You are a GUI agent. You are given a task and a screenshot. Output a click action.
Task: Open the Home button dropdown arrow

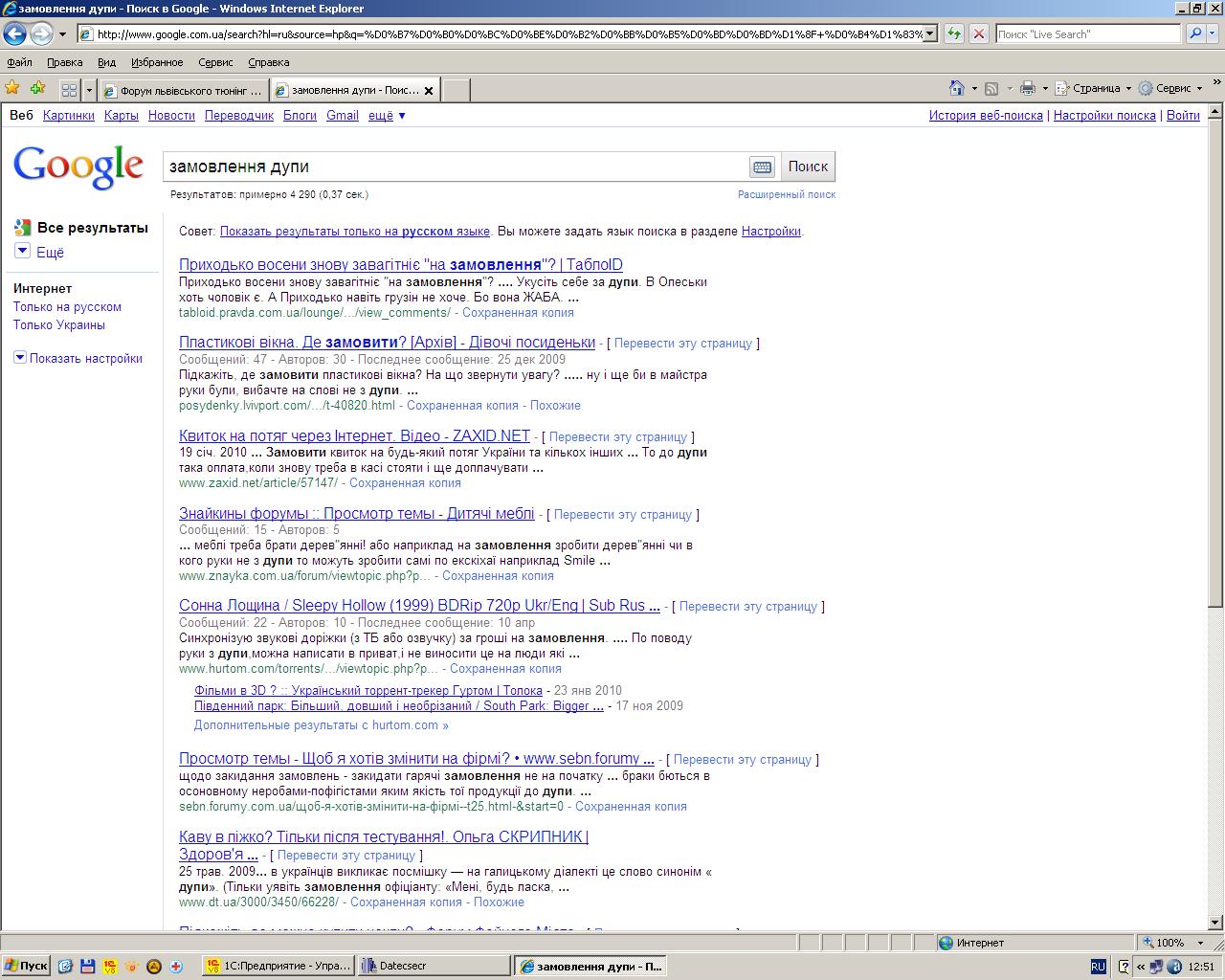[x=973, y=88]
